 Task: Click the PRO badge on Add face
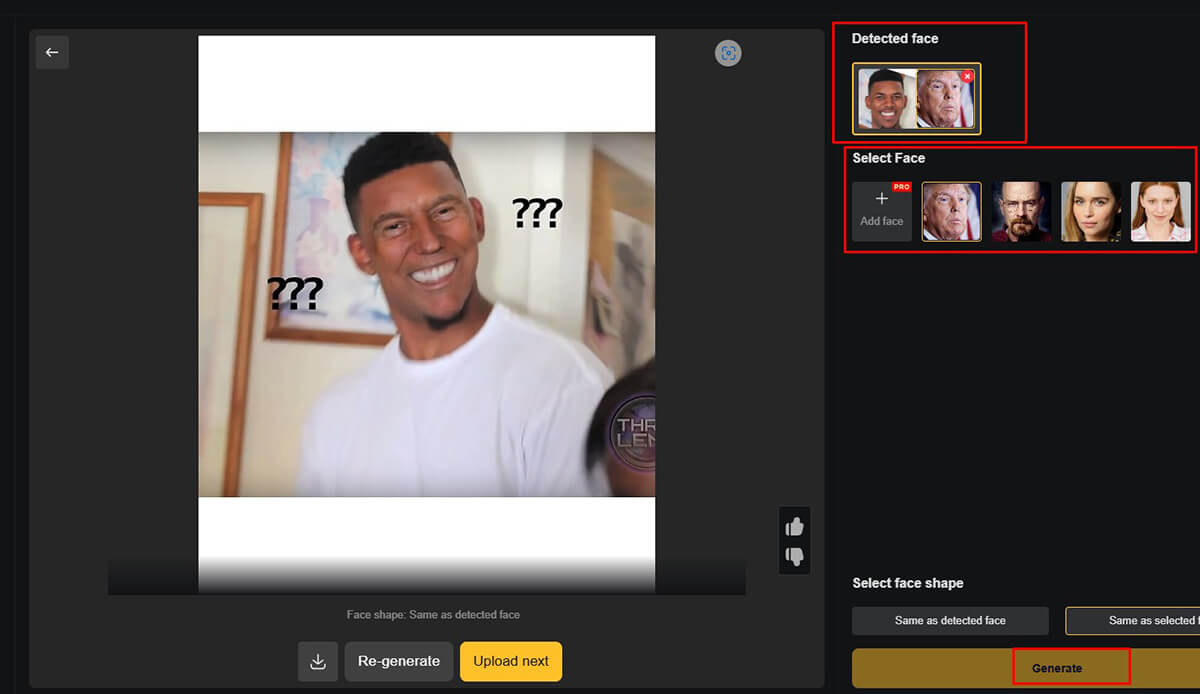click(x=901, y=185)
